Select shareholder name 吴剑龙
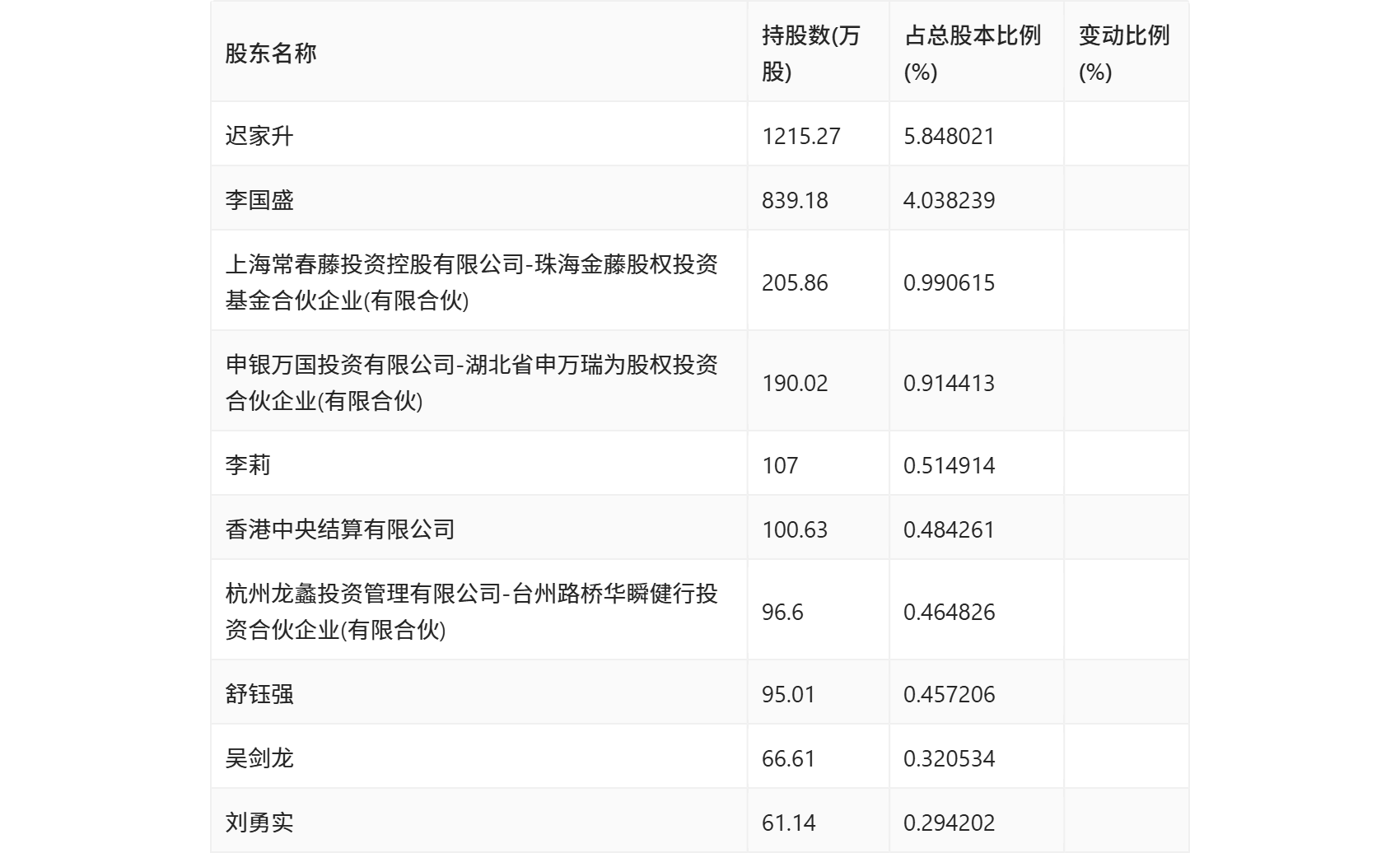 coord(255,757)
